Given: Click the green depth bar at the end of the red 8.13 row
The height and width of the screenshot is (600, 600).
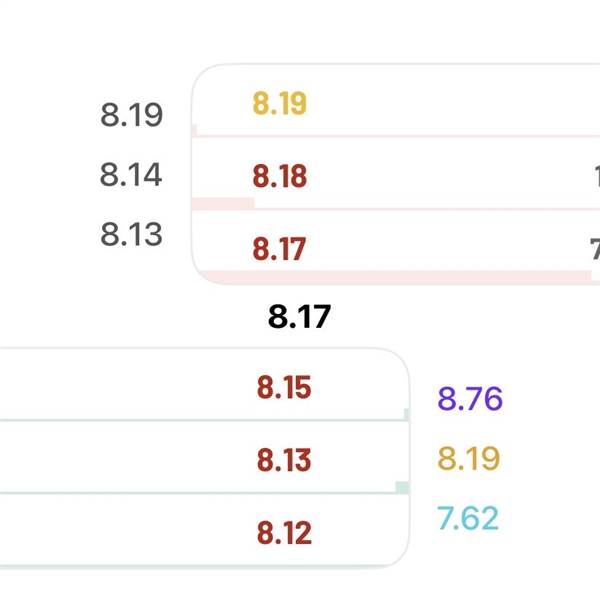Looking at the screenshot, I should (x=402, y=487).
